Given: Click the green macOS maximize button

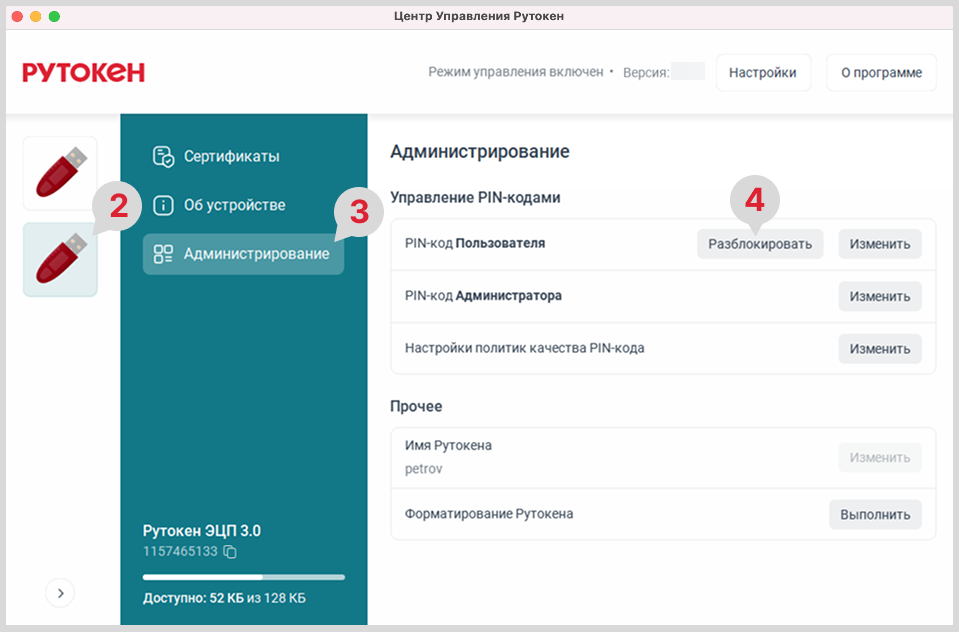Looking at the screenshot, I should click(x=54, y=17).
